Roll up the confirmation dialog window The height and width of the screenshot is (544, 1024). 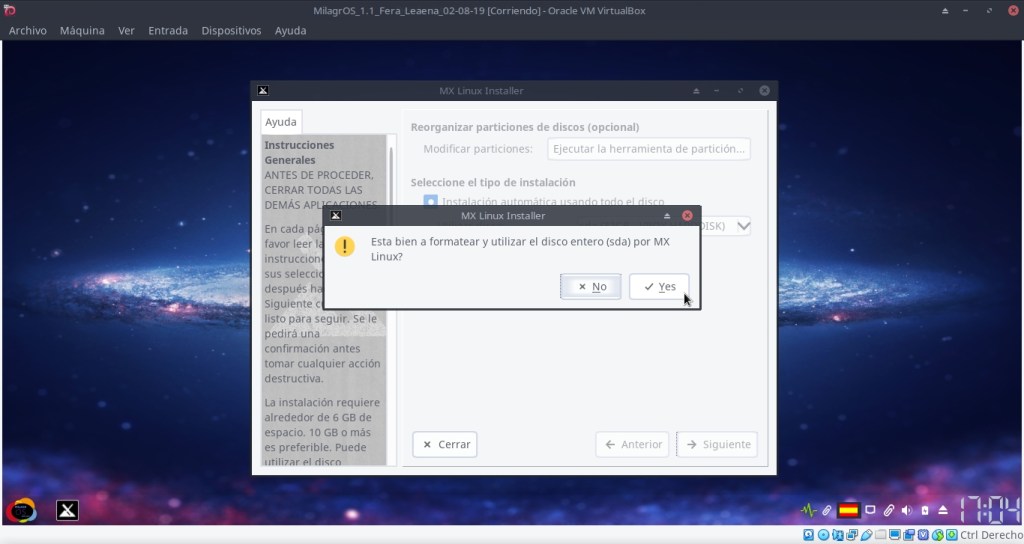667,215
